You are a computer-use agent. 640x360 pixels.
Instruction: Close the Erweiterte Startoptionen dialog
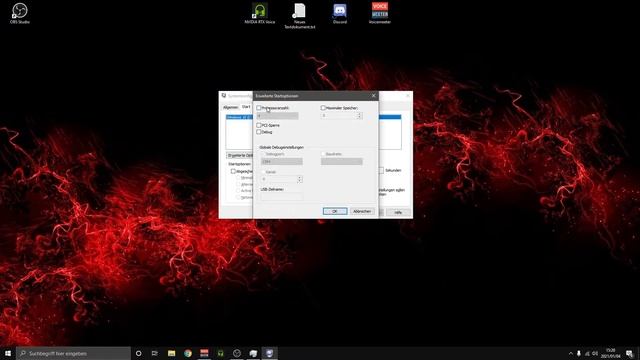pos(373,96)
